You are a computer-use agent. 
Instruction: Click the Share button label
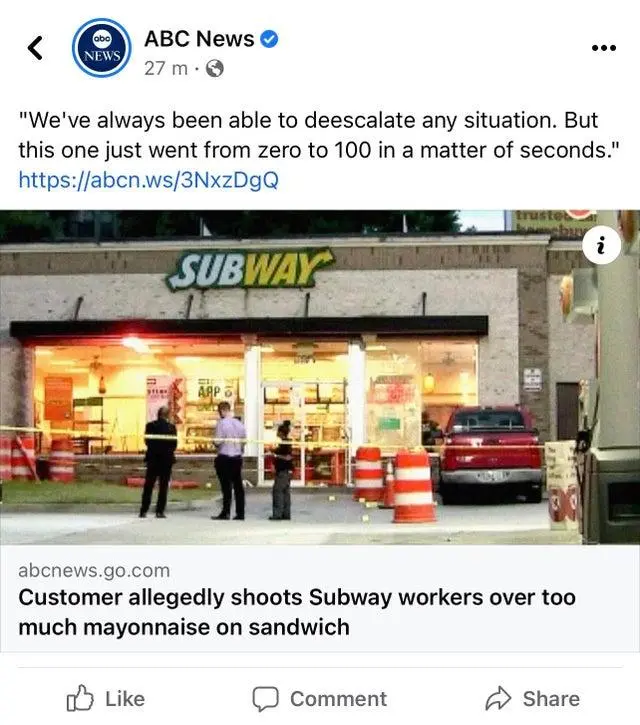(x=551, y=699)
